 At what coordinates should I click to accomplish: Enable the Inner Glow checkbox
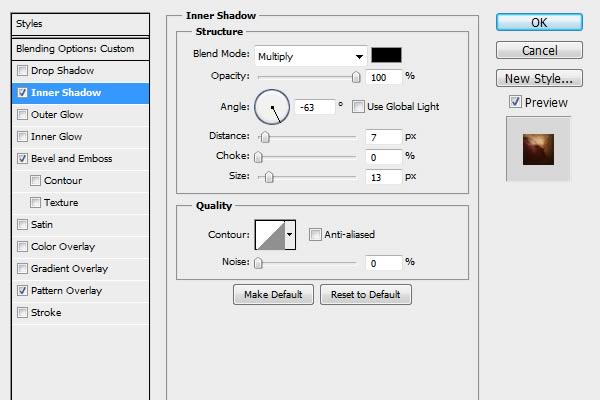[22, 137]
